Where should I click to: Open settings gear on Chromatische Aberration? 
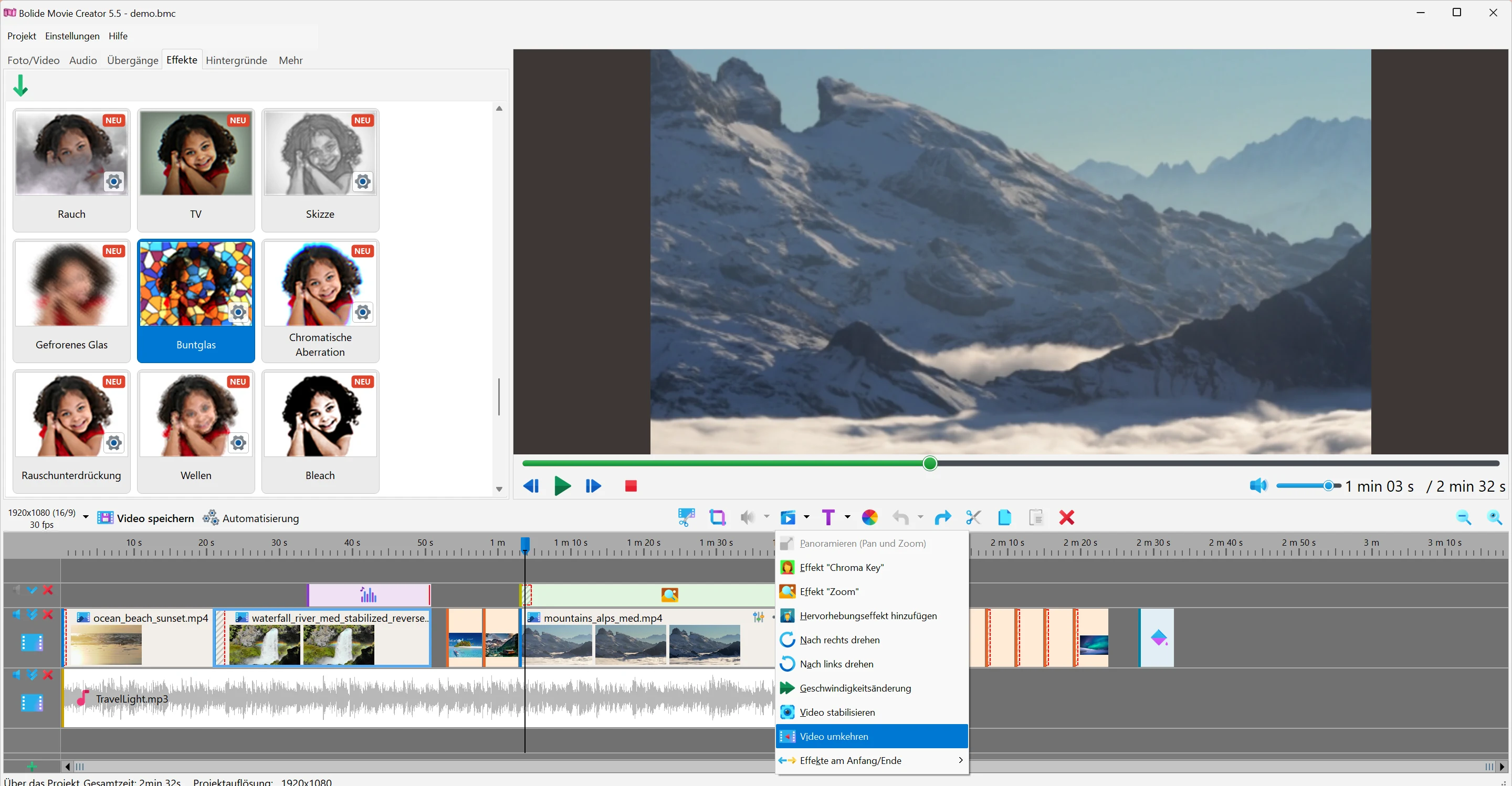click(363, 313)
